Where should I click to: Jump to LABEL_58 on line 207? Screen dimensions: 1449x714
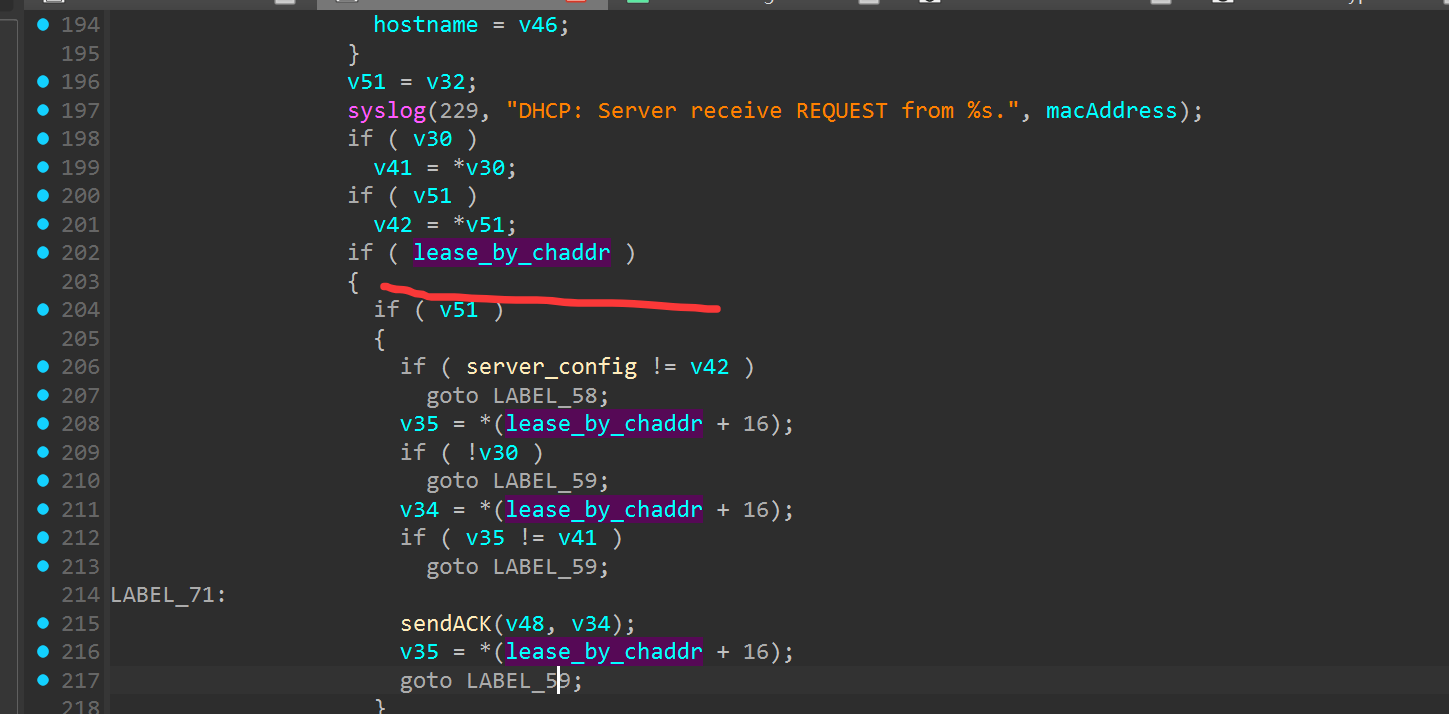pyautogui.click(x=545, y=396)
